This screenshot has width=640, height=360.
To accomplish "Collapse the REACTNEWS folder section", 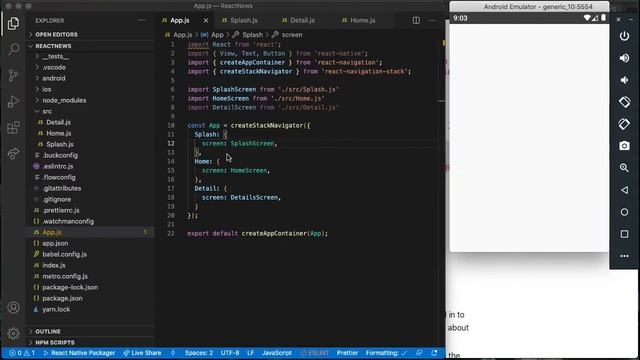I will (53, 46).
